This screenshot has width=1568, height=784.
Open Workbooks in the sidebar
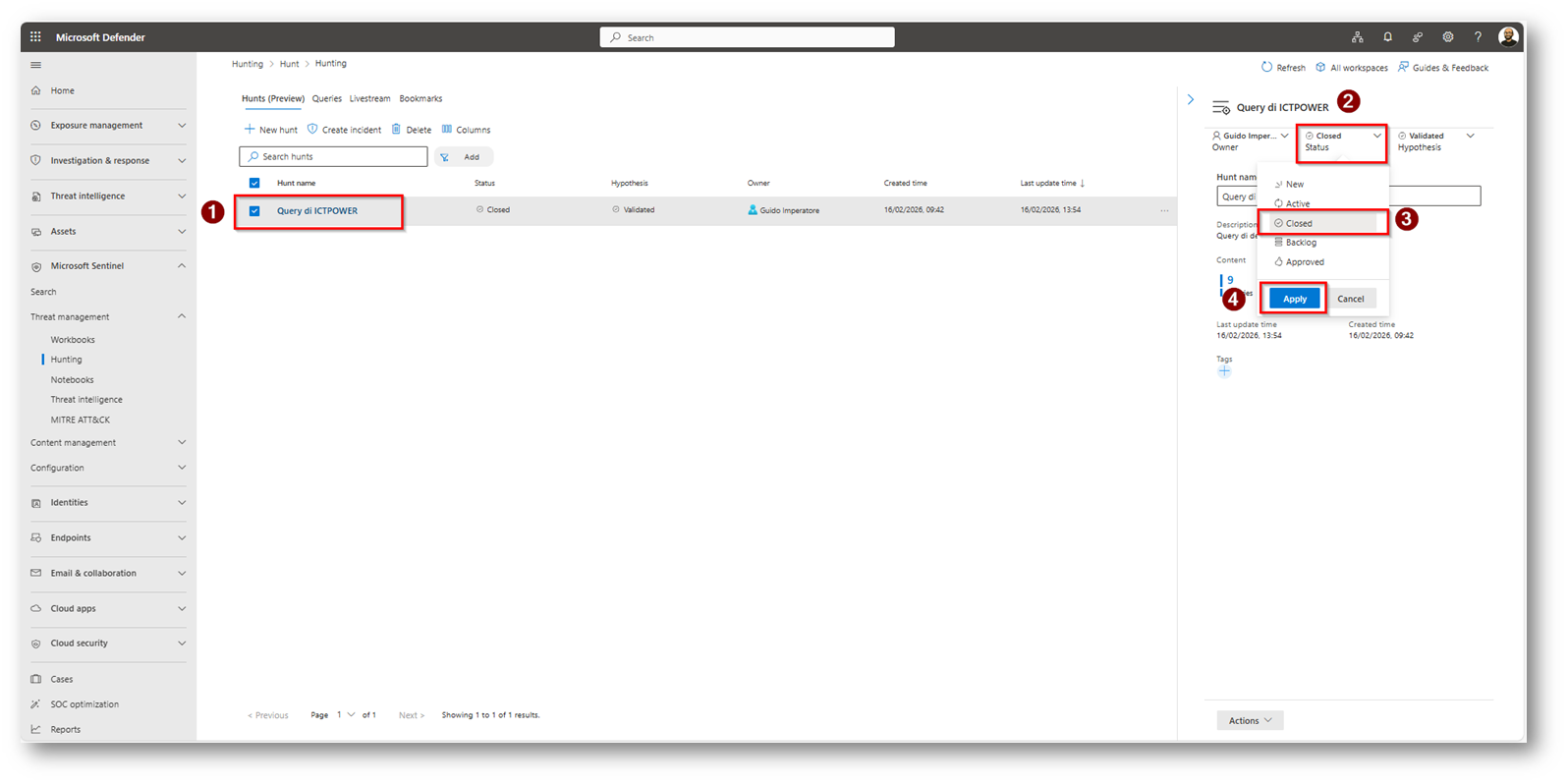[x=73, y=340]
